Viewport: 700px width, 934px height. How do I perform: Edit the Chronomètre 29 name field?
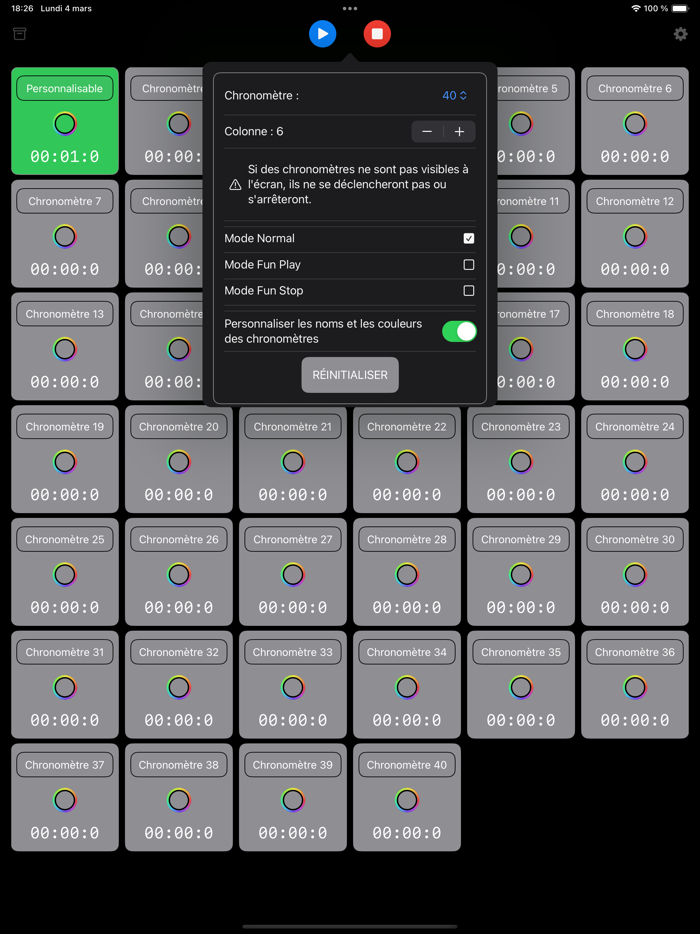coord(521,539)
